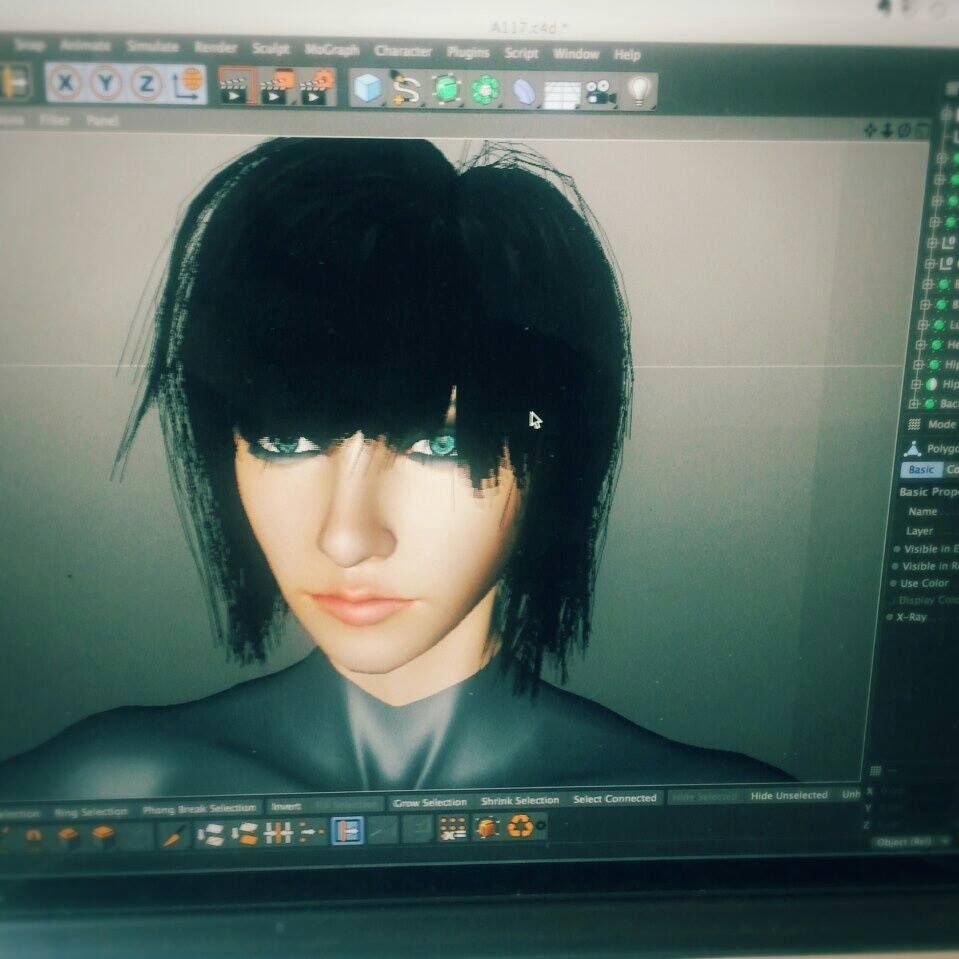The image size is (959, 959).
Task: Open the Render menu
Action: (215, 47)
